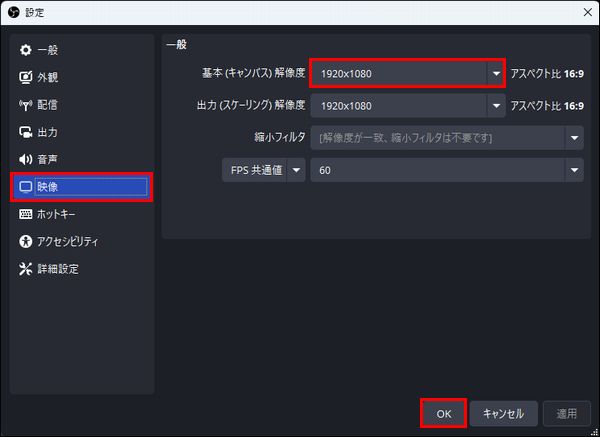Open the 外観 settings page

pos(82,77)
